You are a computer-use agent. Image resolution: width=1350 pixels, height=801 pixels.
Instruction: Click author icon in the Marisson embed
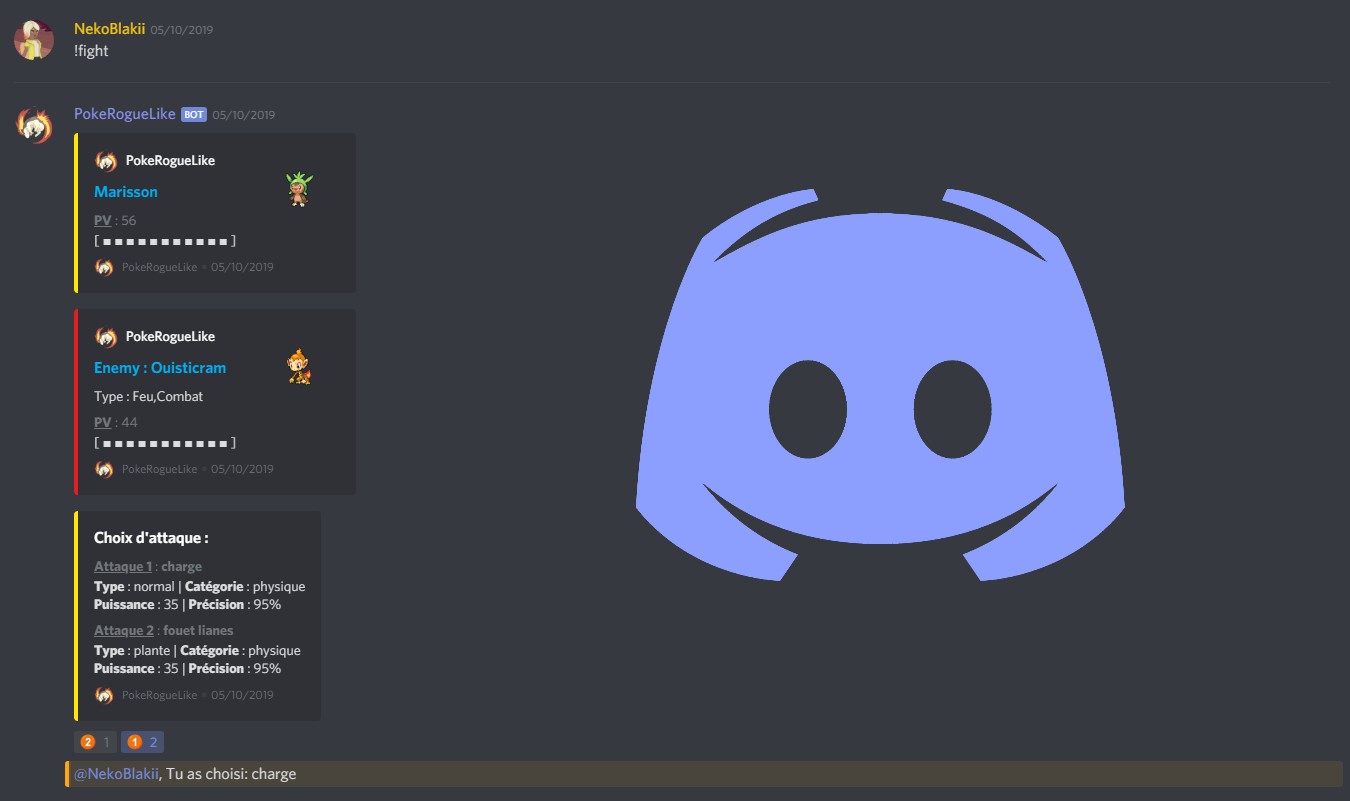(x=105, y=161)
